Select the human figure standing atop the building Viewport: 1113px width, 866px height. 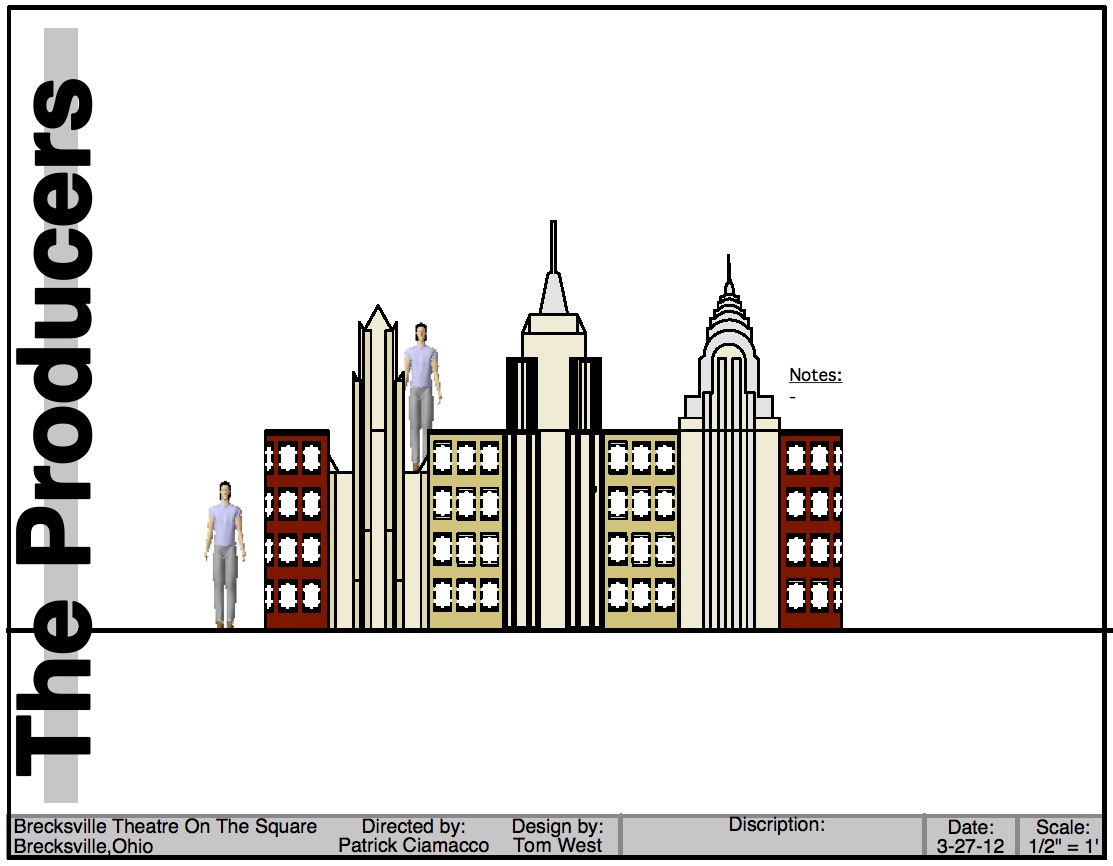pyautogui.click(x=421, y=394)
